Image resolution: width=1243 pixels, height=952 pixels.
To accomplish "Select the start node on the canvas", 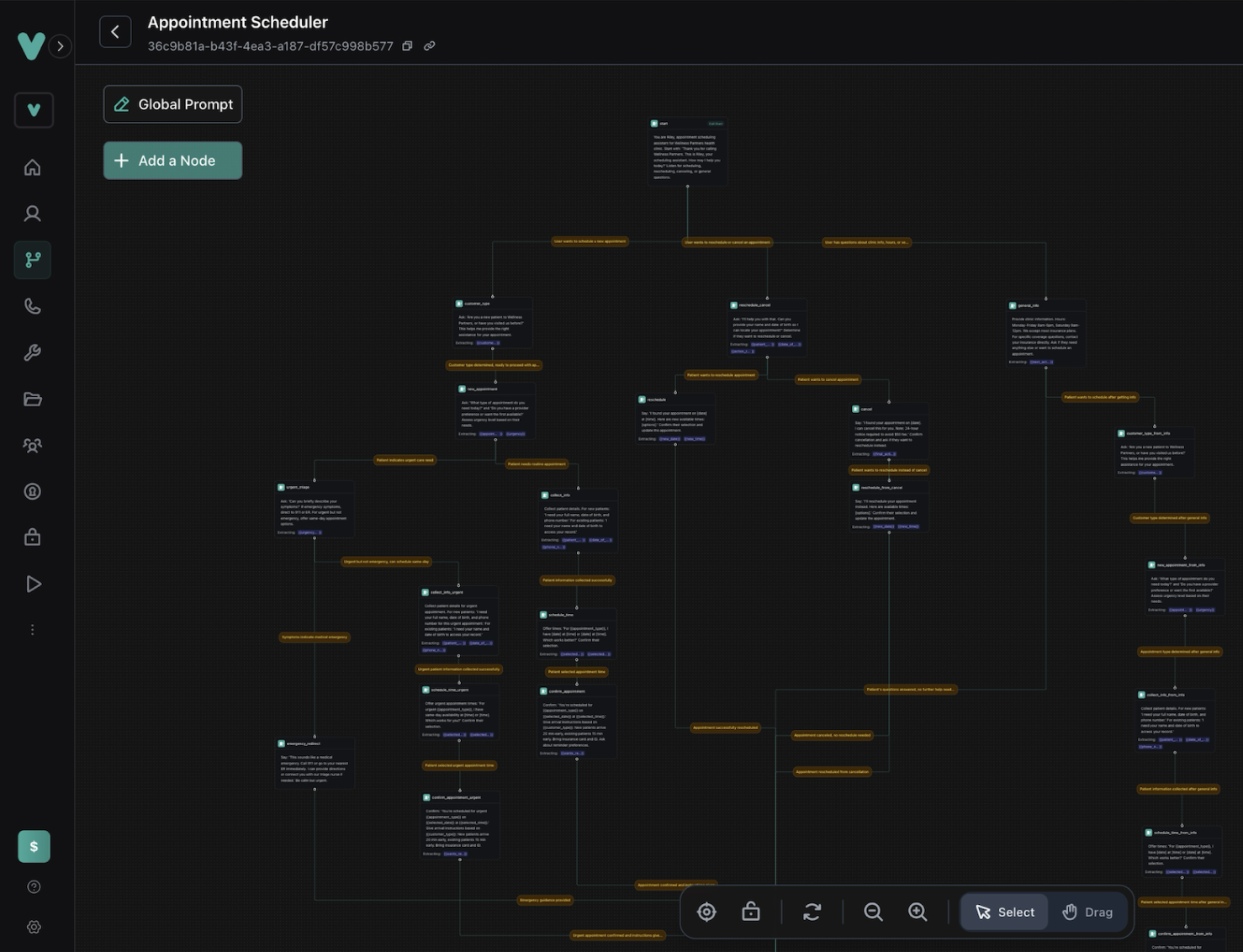I will click(688, 151).
